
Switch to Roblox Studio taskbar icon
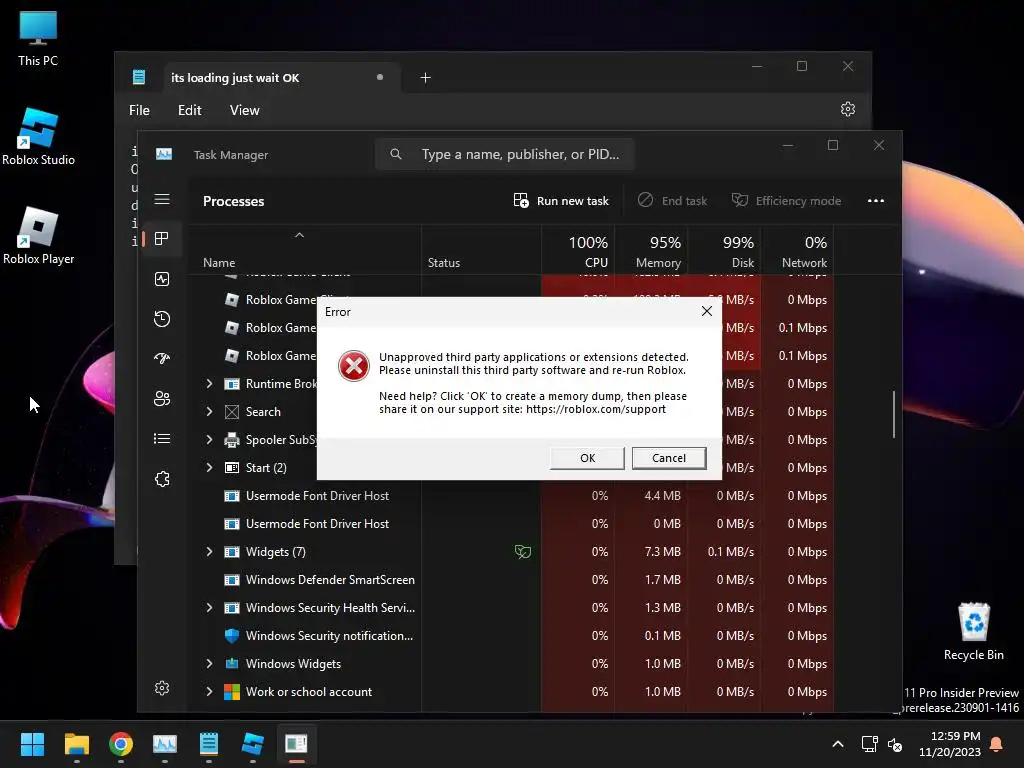click(x=253, y=744)
